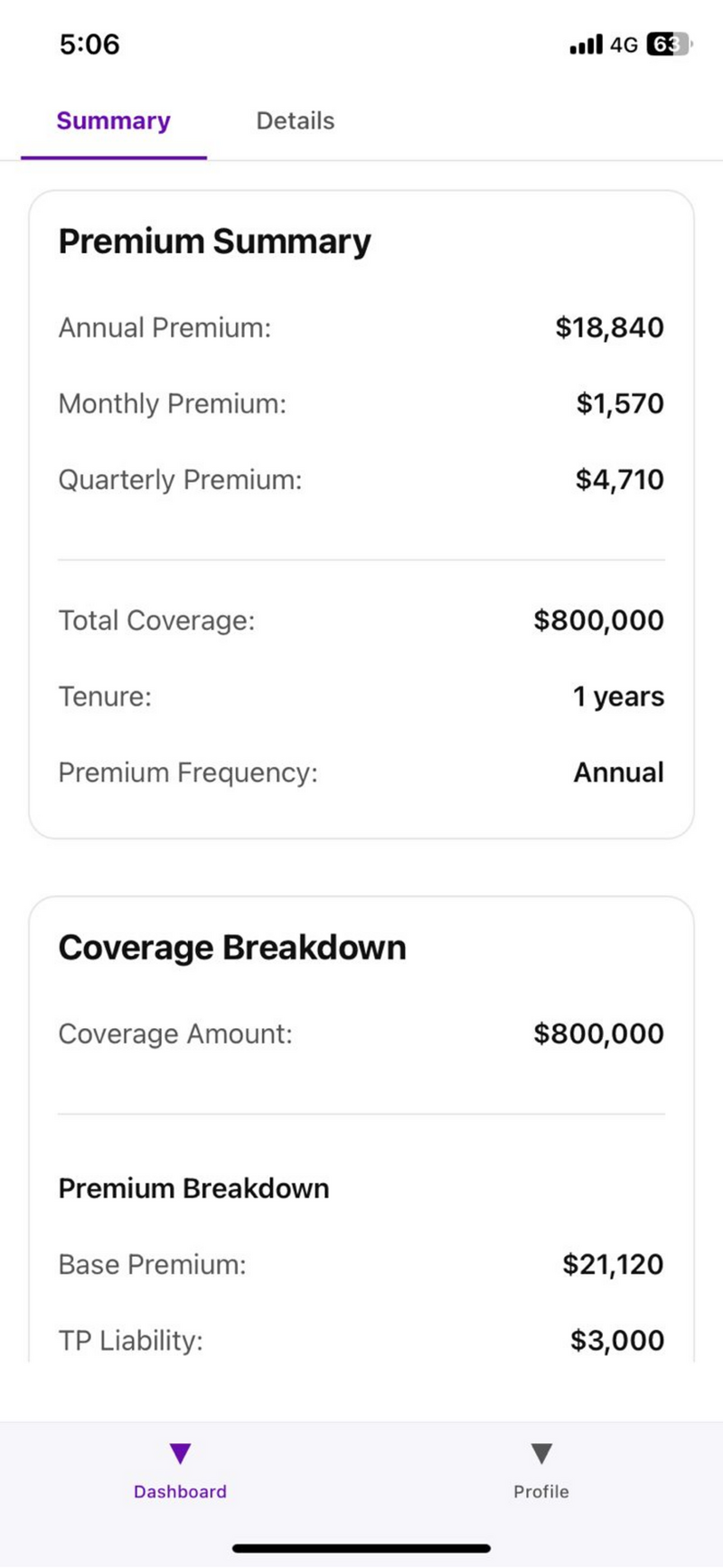Screen dimensions: 723x1568
Task: Tap the cellular signal bars icon
Action: pyautogui.click(x=586, y=44)
